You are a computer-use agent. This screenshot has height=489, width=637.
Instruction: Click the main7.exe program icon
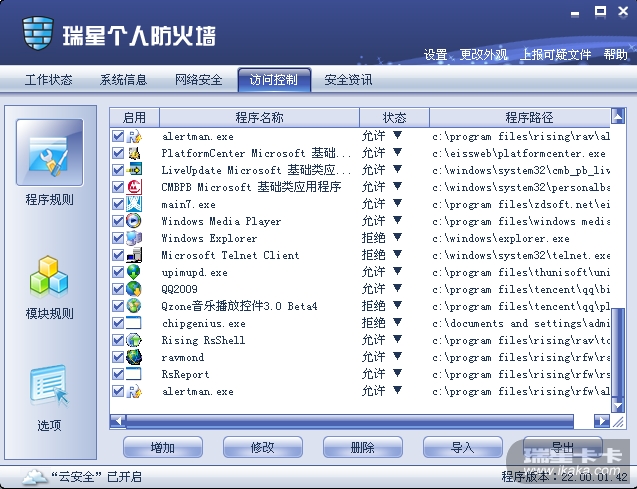point(134,204)
